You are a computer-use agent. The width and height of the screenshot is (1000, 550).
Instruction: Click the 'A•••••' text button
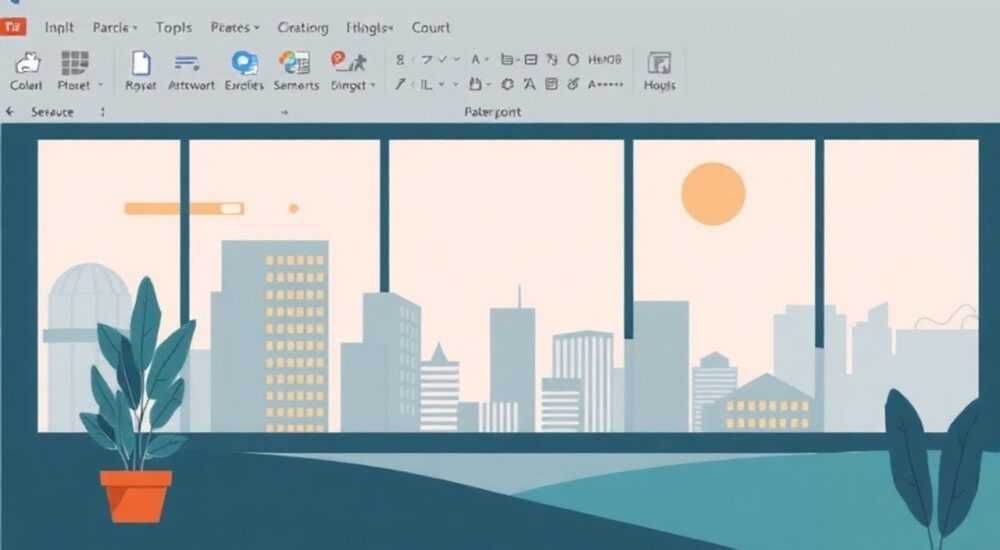605,84
